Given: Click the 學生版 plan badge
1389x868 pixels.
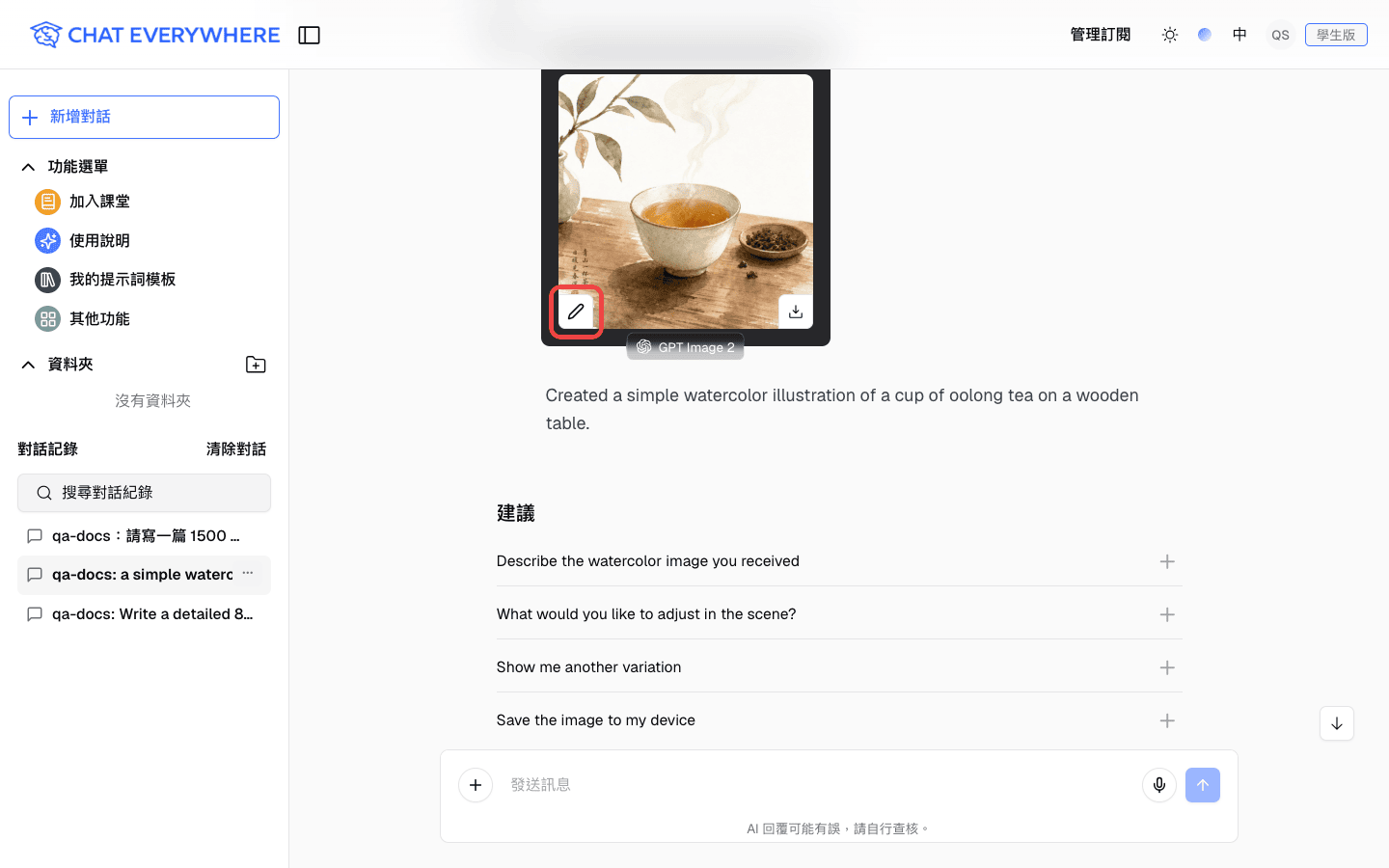Looking at the screenshot, I should pos(1336,35).
